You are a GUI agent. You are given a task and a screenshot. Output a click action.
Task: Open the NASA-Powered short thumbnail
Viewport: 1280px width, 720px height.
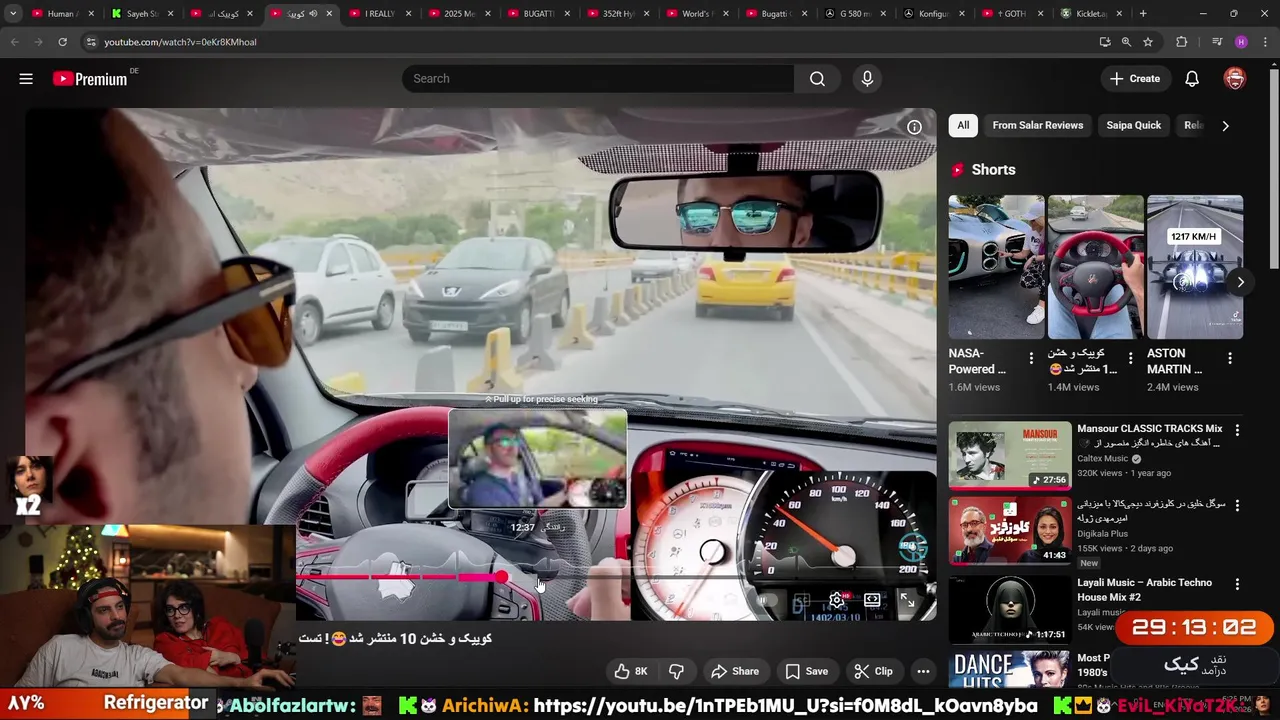point(996,267)
